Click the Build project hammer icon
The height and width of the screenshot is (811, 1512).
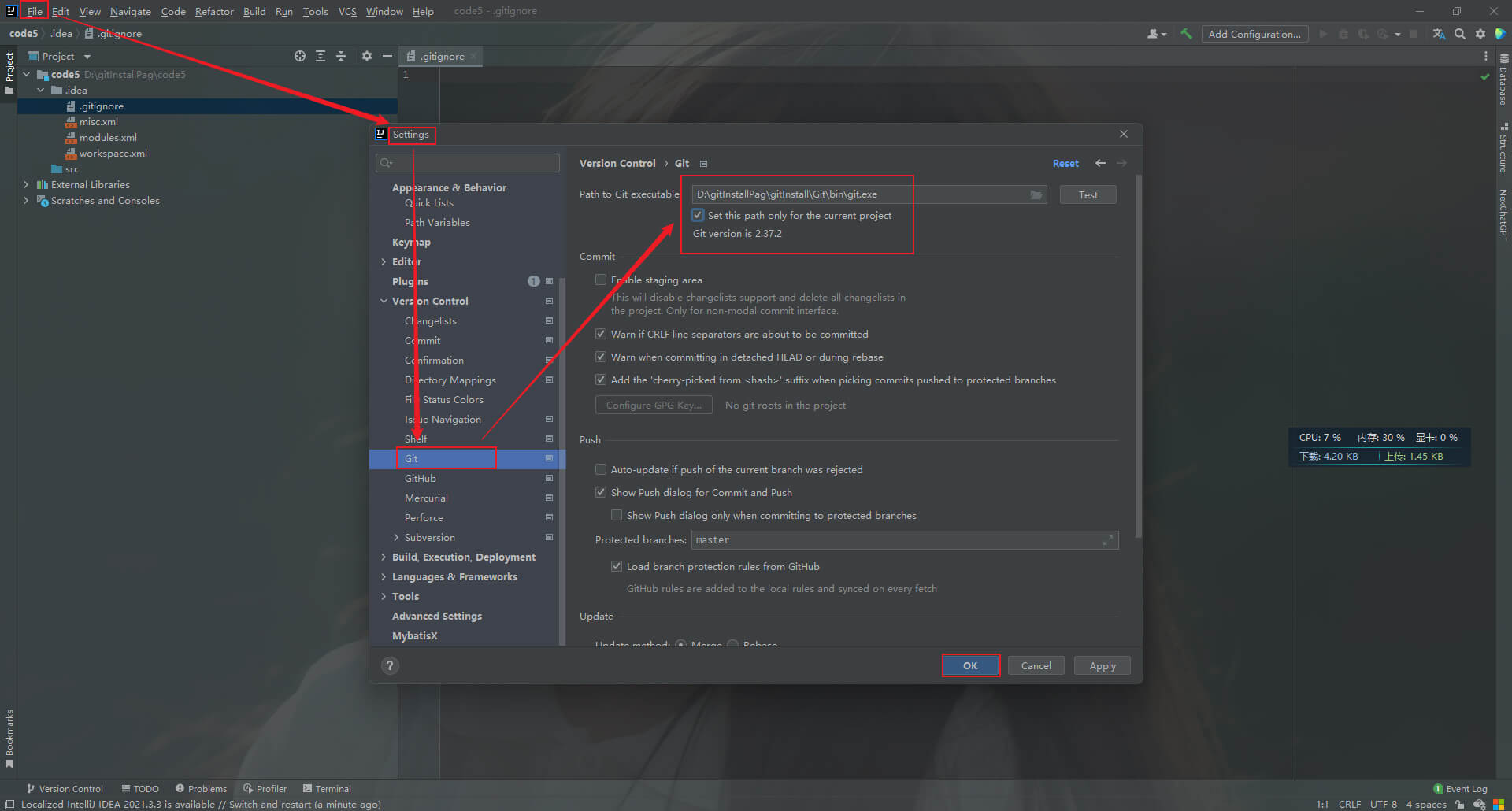[1186, 34]
